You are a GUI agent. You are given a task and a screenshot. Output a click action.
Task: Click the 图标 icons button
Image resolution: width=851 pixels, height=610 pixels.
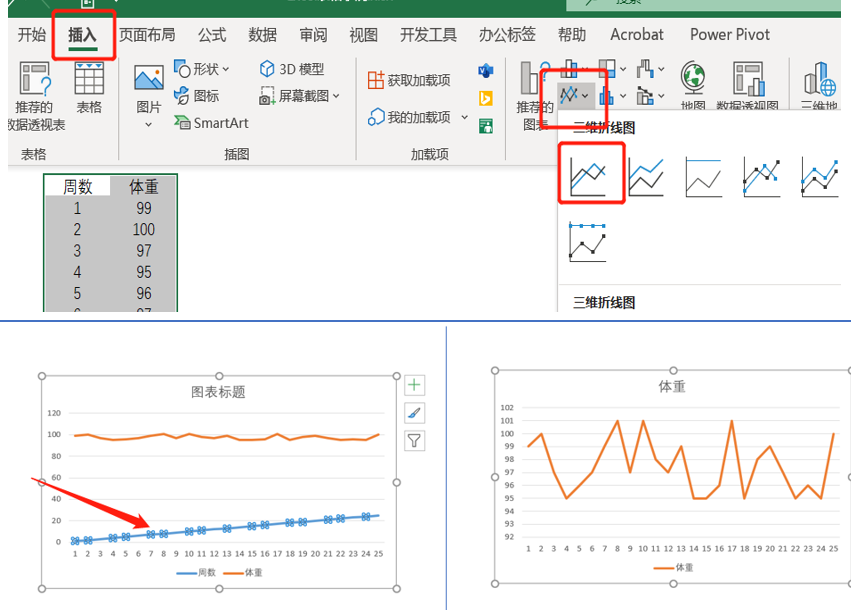[196, 96]
